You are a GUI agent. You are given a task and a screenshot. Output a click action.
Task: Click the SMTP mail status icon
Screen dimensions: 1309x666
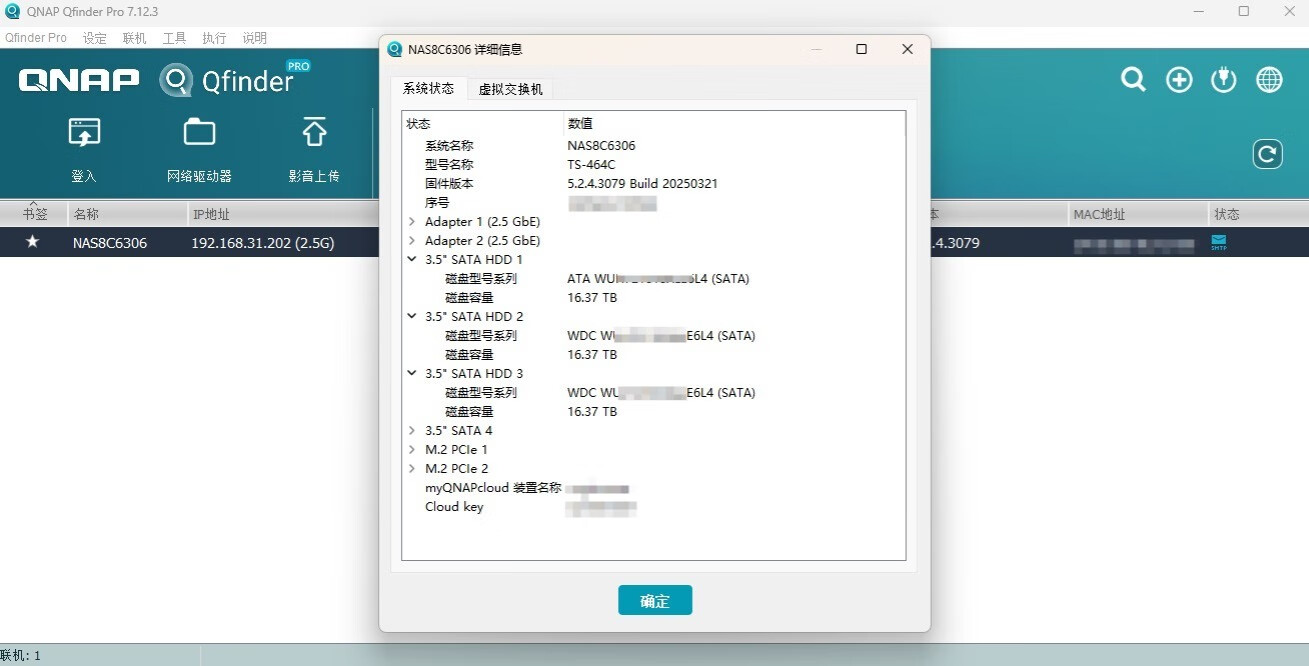tap(1218, 242)
